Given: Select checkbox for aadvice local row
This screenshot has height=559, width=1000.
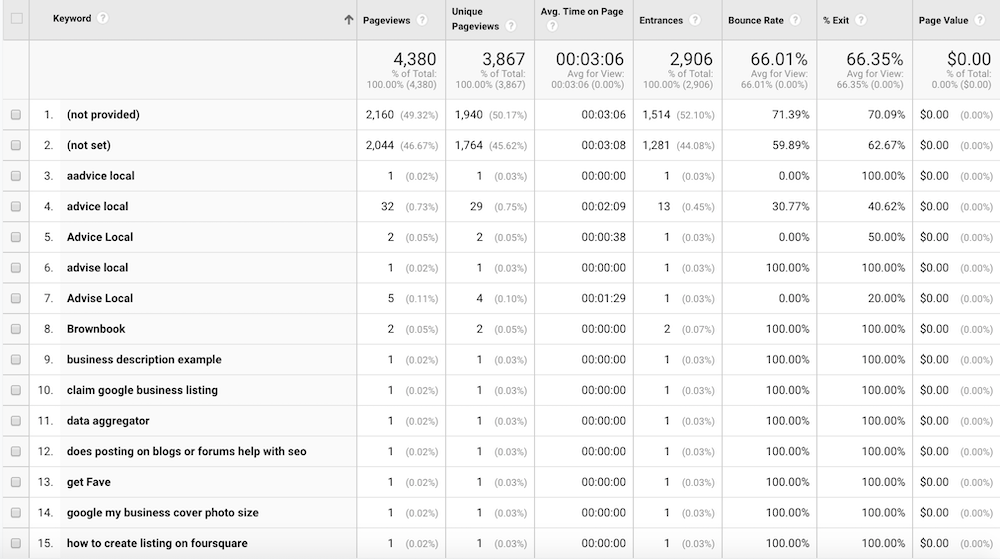Looking at the screenshot, I should (16, 176).
